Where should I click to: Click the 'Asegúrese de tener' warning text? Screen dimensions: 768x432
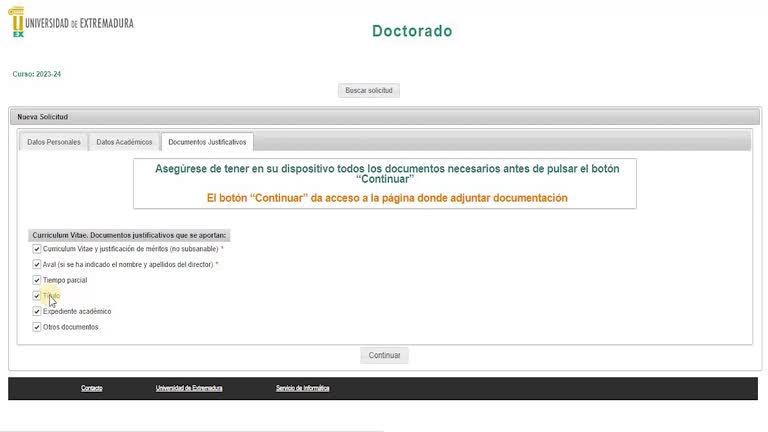(387, 174)
